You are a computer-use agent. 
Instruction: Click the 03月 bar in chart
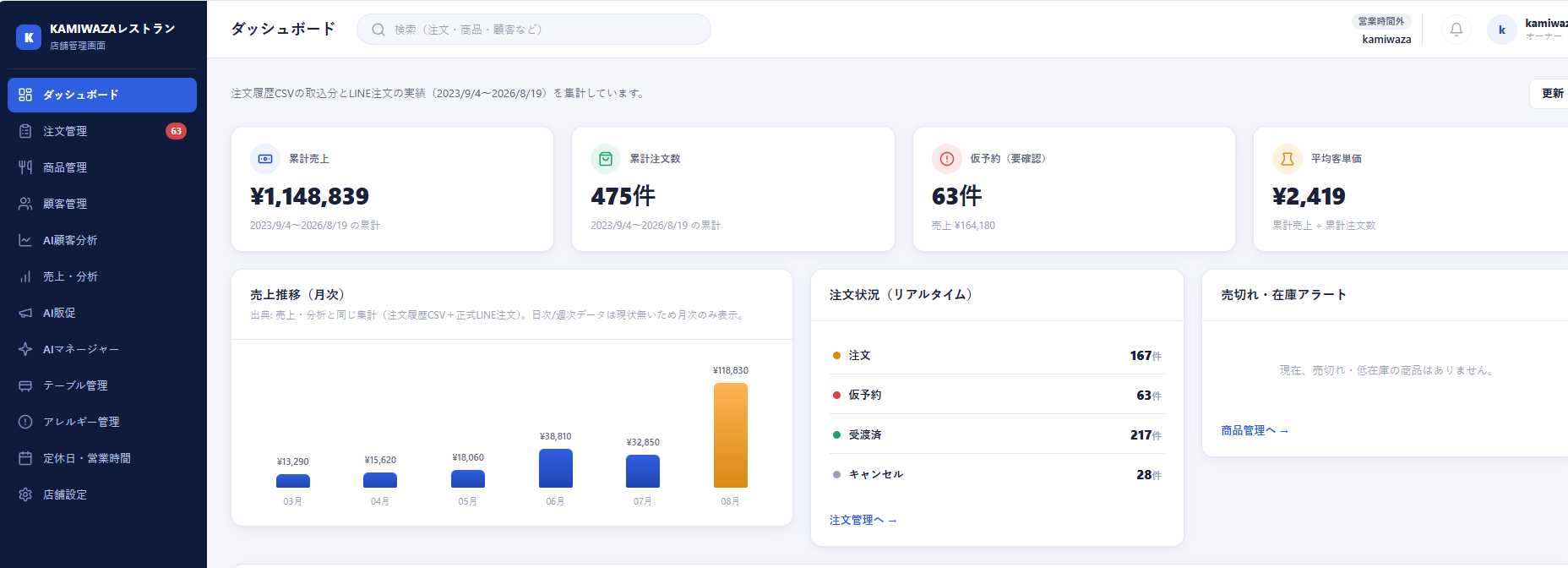click(x=293, y=481)
